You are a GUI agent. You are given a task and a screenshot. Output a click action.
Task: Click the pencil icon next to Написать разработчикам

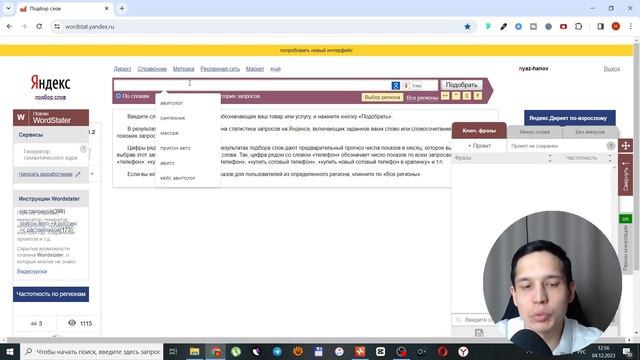[78, 174]
